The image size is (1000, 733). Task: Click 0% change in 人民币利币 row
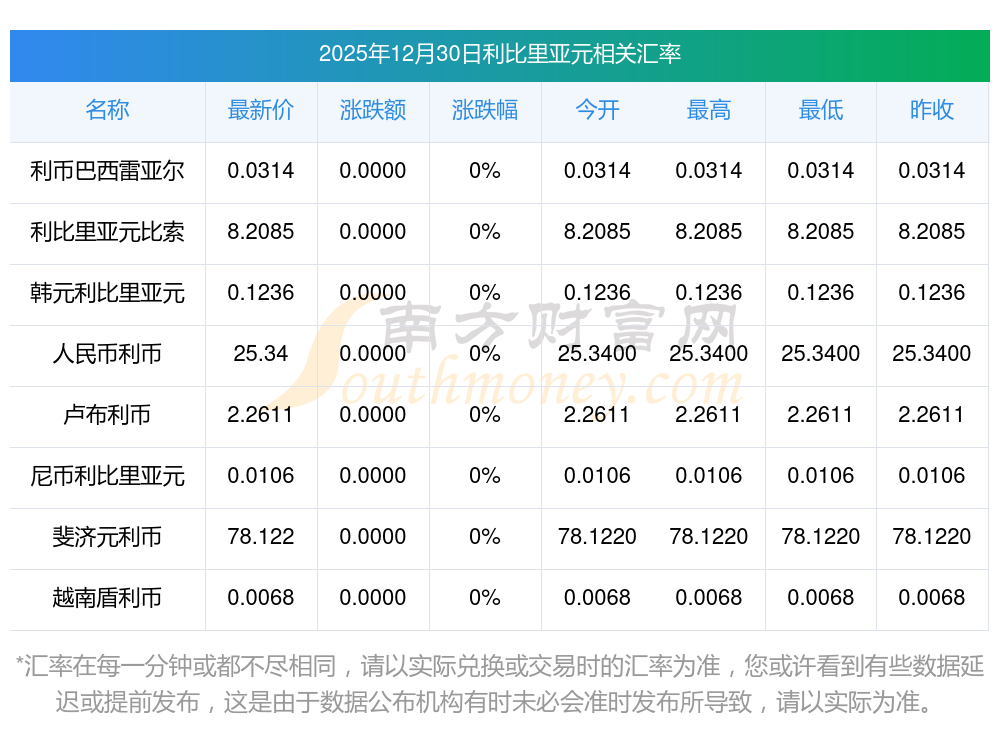click(x=485, y=353)
